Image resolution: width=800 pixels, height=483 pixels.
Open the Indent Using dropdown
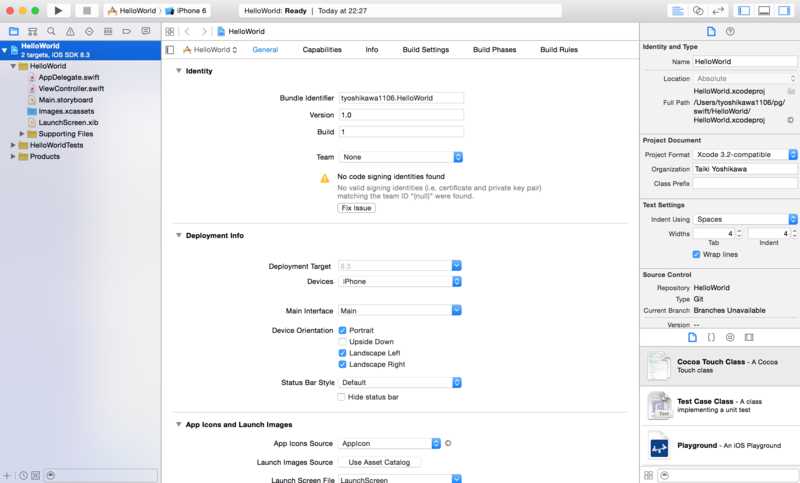click(x=745, y=219)
